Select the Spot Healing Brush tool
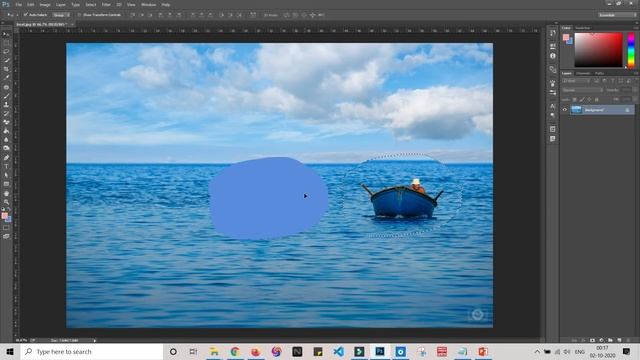Image resolution: width=640 pixels, height=360 pixels. (6, 87)
